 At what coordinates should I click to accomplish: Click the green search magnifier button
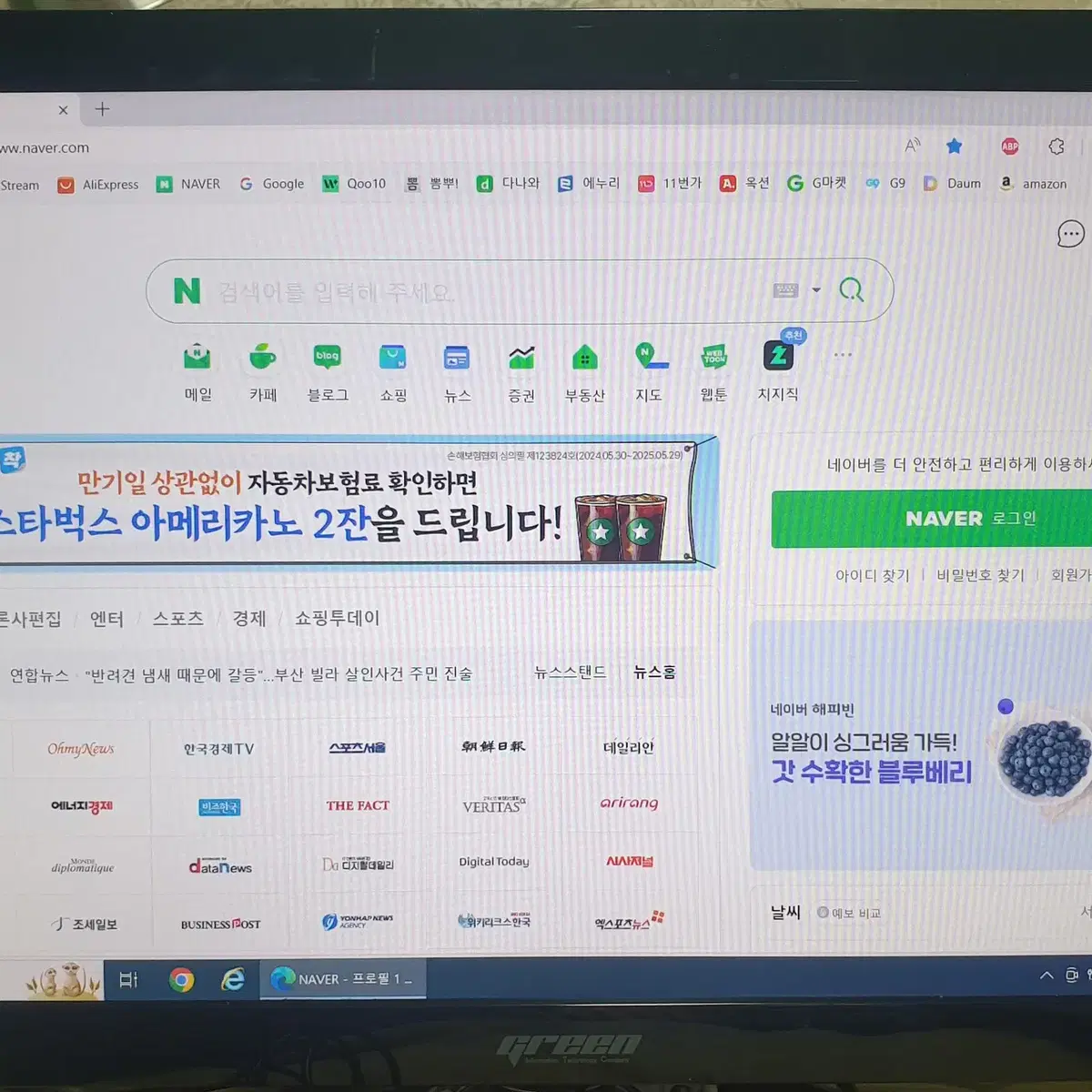(851, 290)
